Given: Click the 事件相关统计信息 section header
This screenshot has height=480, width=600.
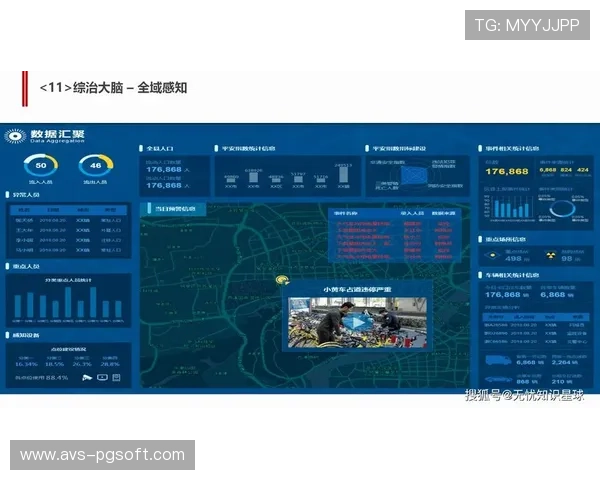Looking at the screenshot, I should point(512,149).
